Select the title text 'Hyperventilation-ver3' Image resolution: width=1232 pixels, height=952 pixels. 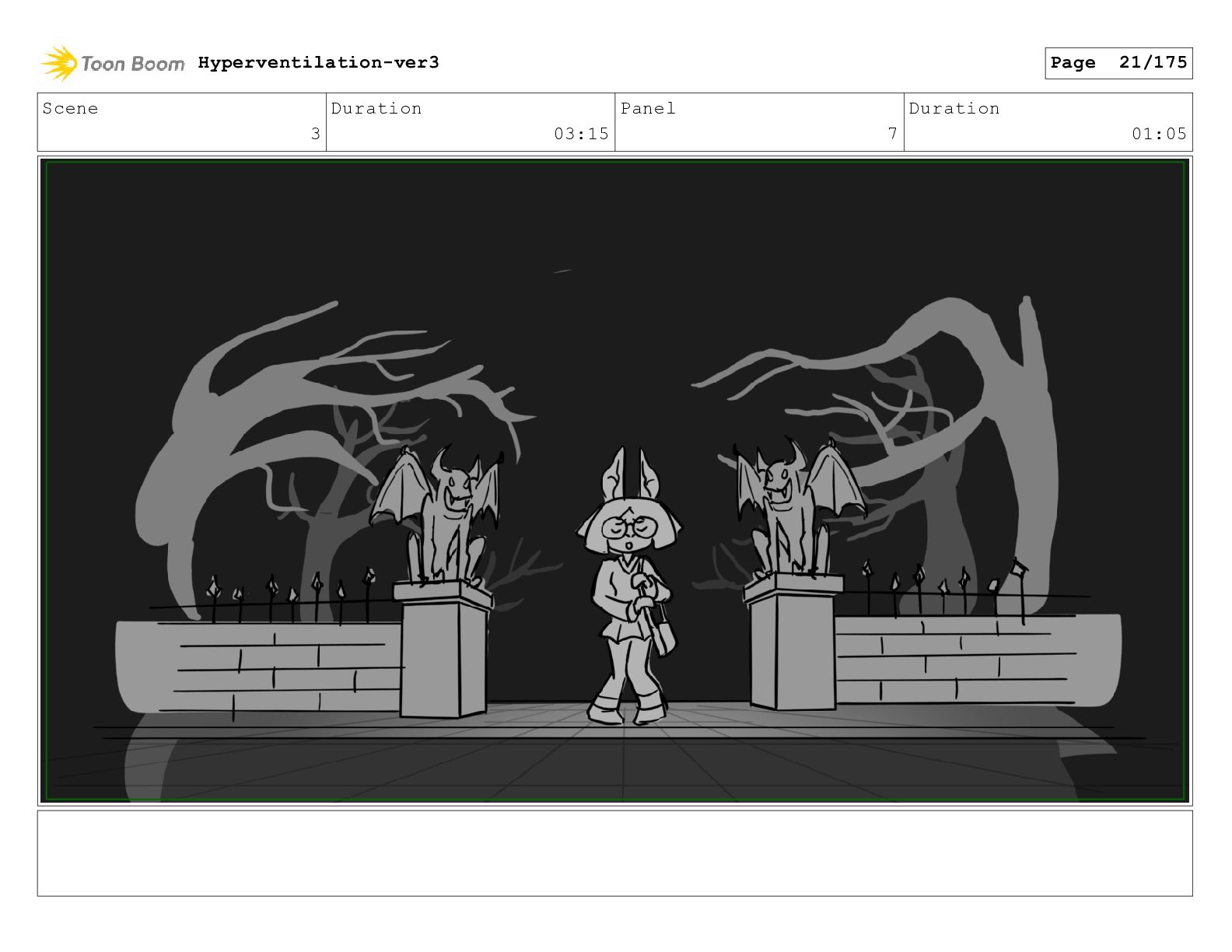pyautogui.click(x=318, y=62)
